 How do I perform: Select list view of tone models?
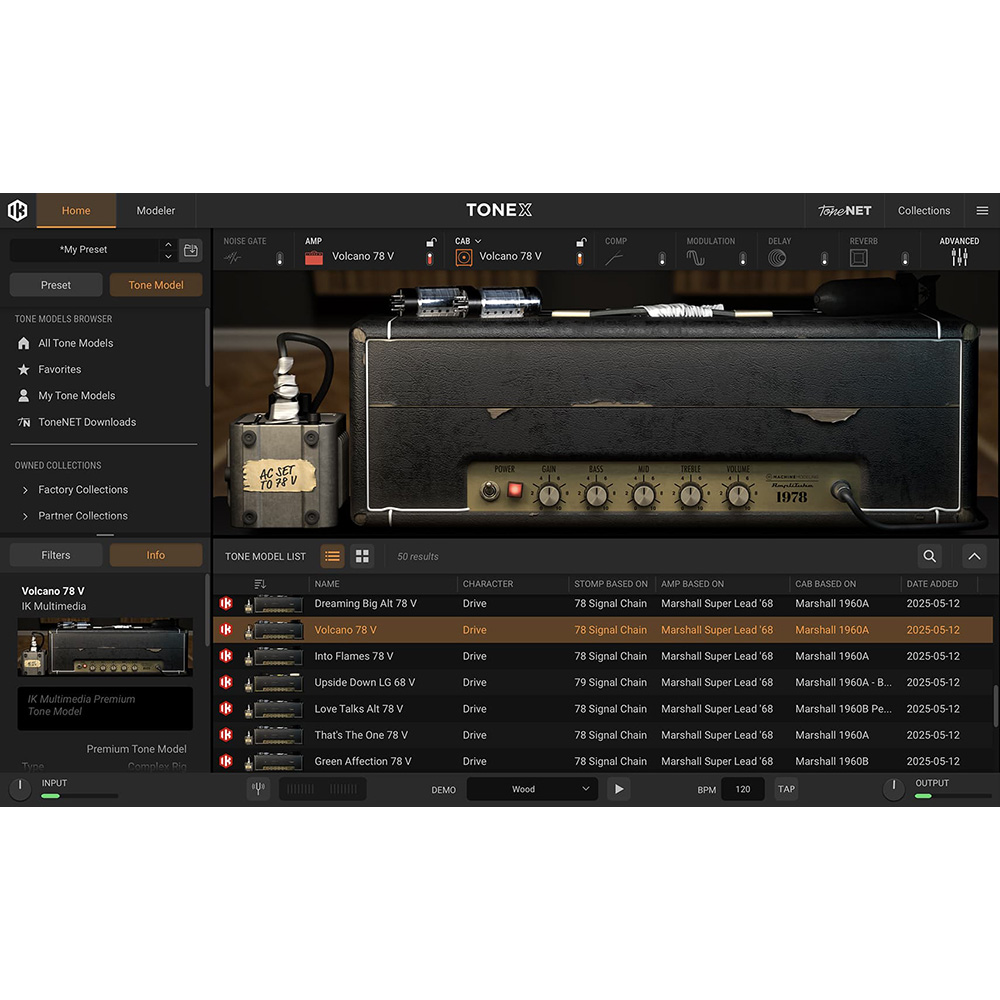coord(333,557)
